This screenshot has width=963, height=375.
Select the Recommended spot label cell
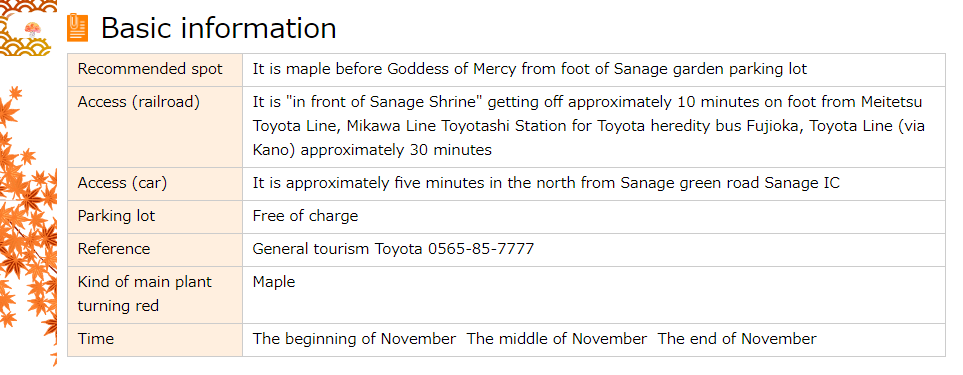[x=155, y=70]
